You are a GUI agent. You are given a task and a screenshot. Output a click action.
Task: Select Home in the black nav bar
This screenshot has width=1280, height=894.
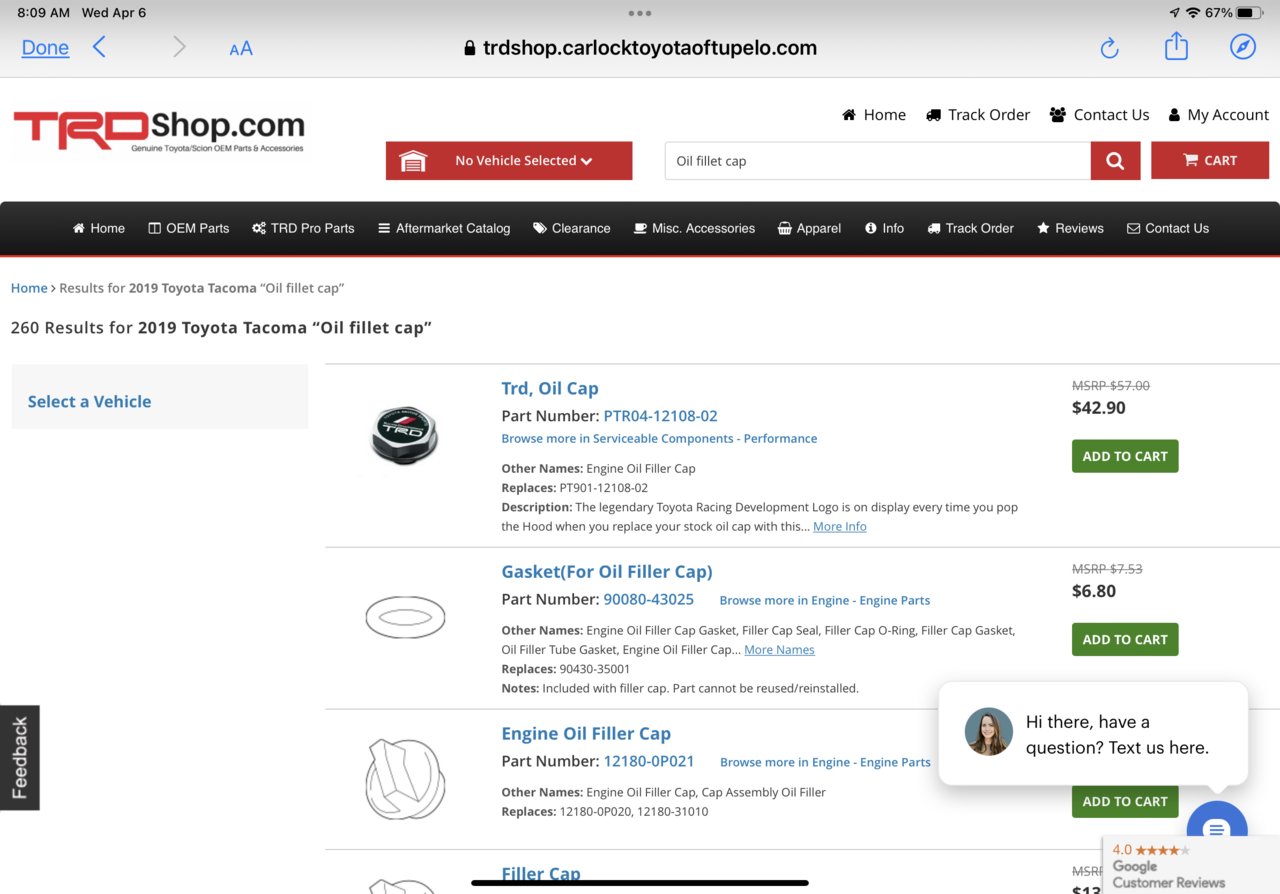[99, 228]
